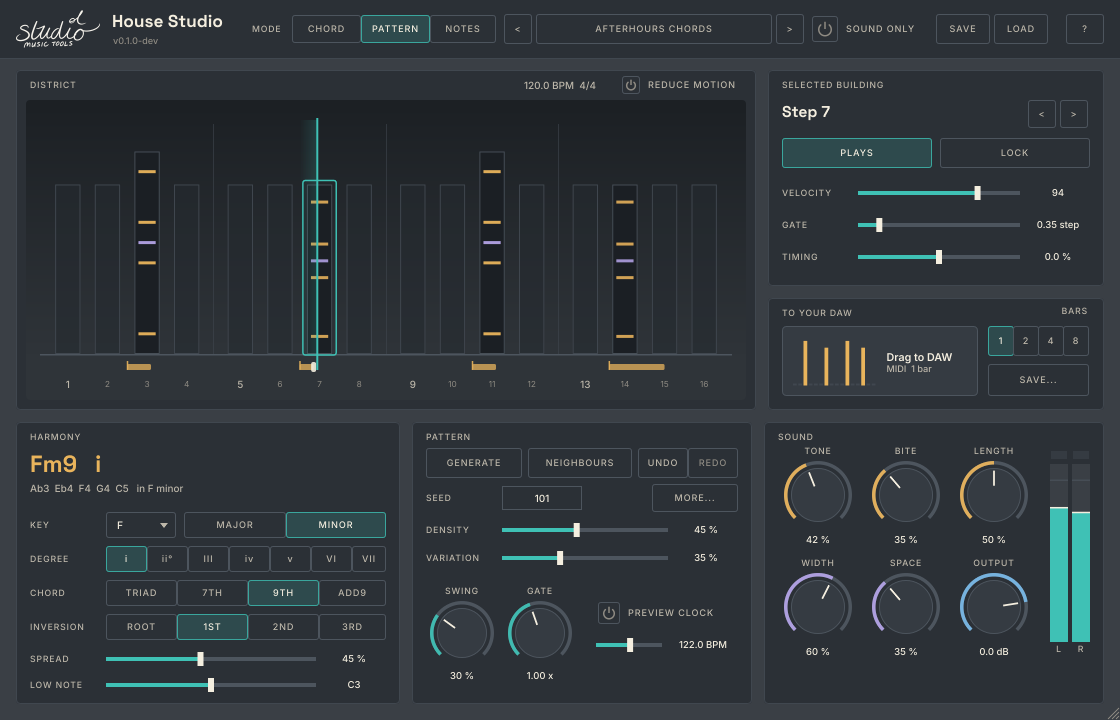Click the top bar Save button

(963, 29)
